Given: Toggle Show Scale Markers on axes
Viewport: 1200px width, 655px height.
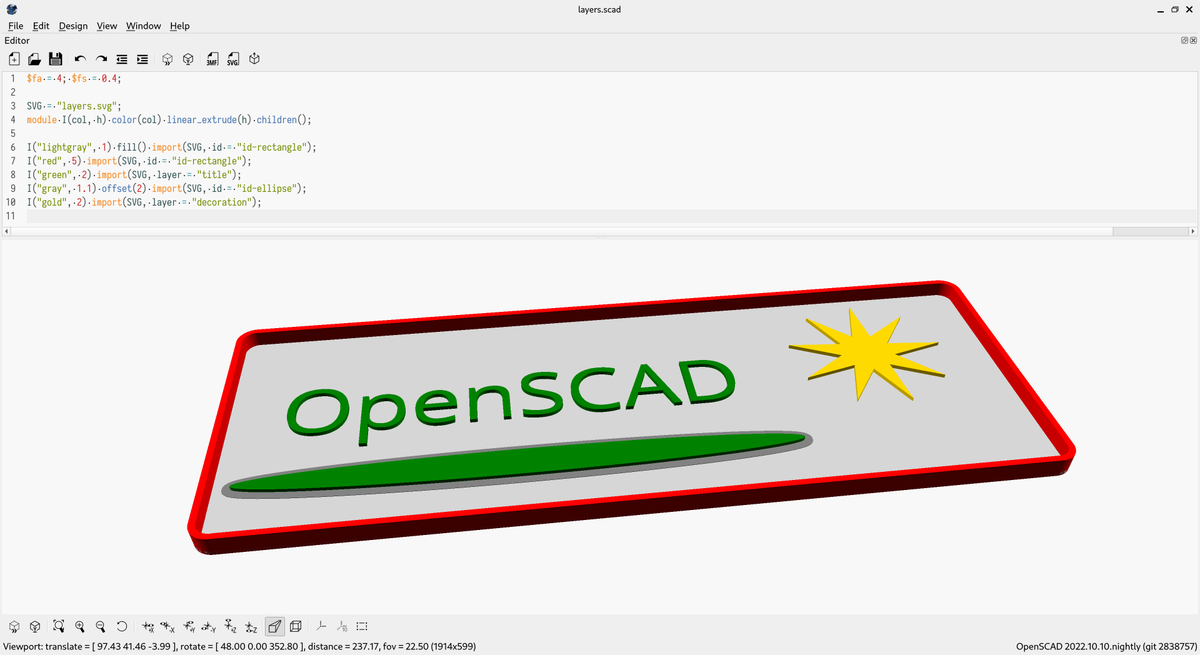Looking at the screenshot, I should point(342,627).
